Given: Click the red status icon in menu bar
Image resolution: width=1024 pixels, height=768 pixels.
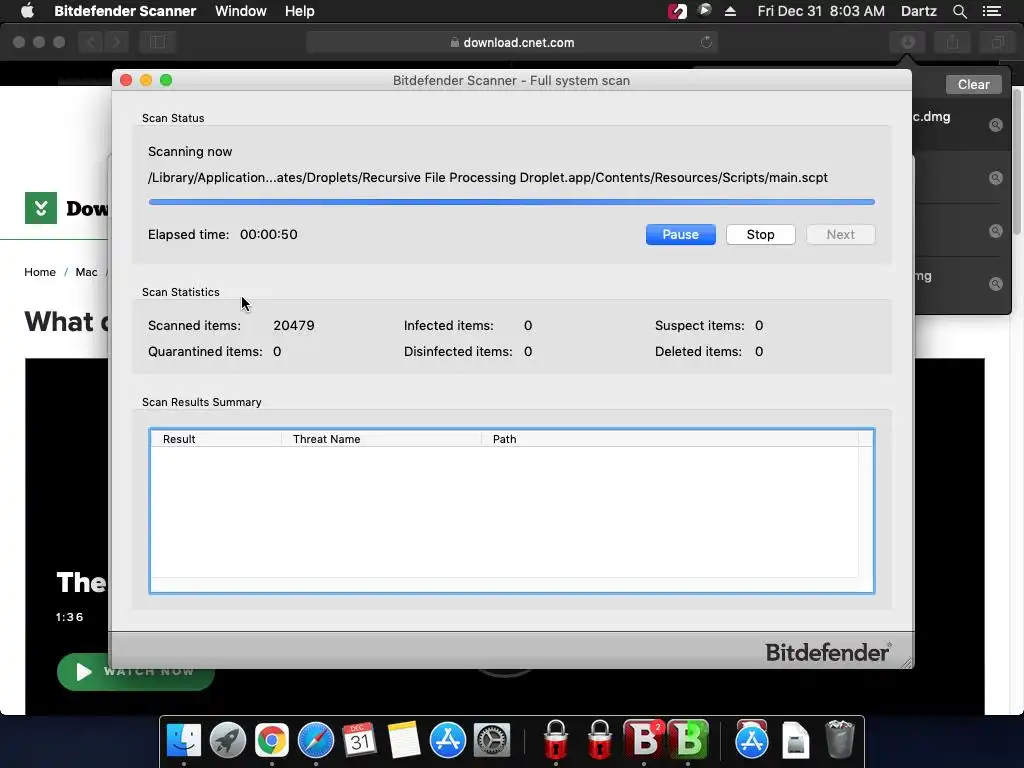Looking at the screenshot, I should [677, 11].
